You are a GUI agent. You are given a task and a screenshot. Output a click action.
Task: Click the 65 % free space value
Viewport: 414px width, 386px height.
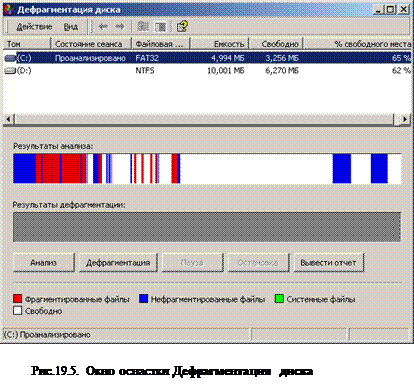point(401,58)
